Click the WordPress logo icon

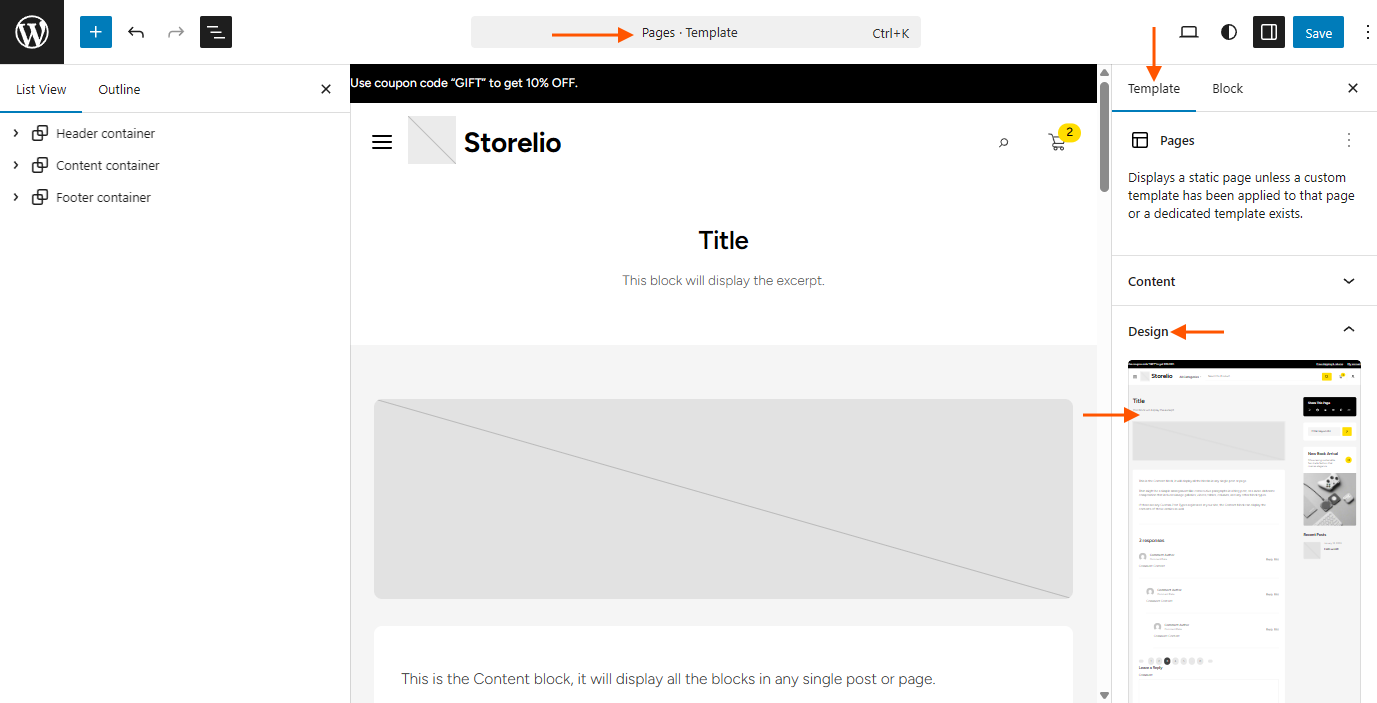[x=32, y=32]
